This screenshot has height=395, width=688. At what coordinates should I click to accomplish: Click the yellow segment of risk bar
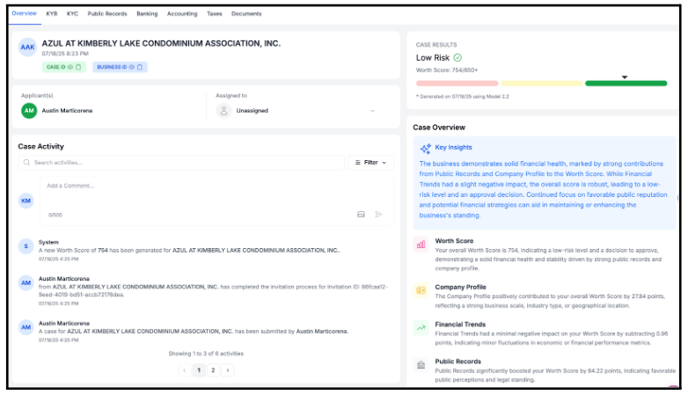coord(541,83)
